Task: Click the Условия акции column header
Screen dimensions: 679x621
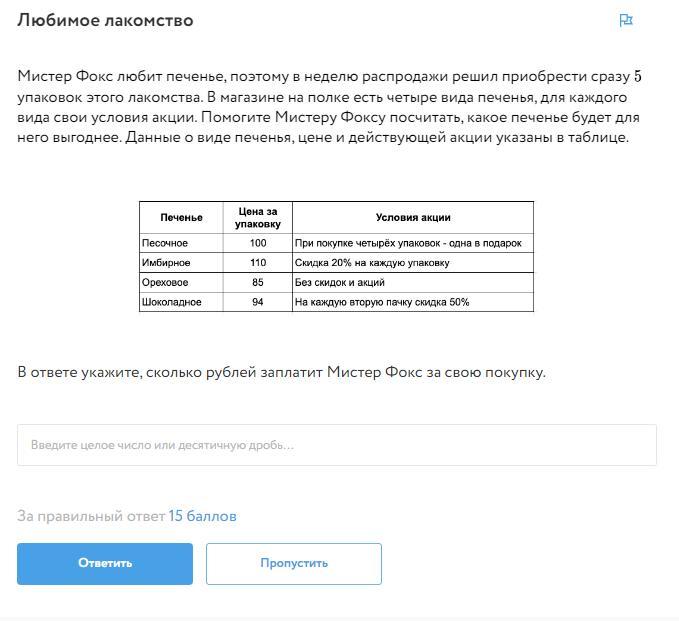Action: click(x=413, y=217)
